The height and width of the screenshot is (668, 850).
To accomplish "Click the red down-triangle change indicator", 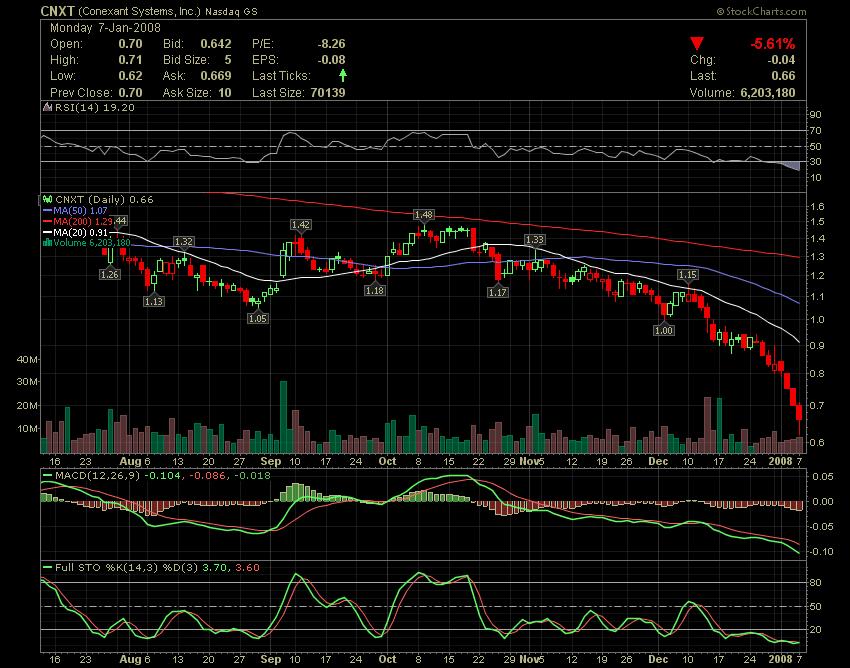I will click(697, 44).
